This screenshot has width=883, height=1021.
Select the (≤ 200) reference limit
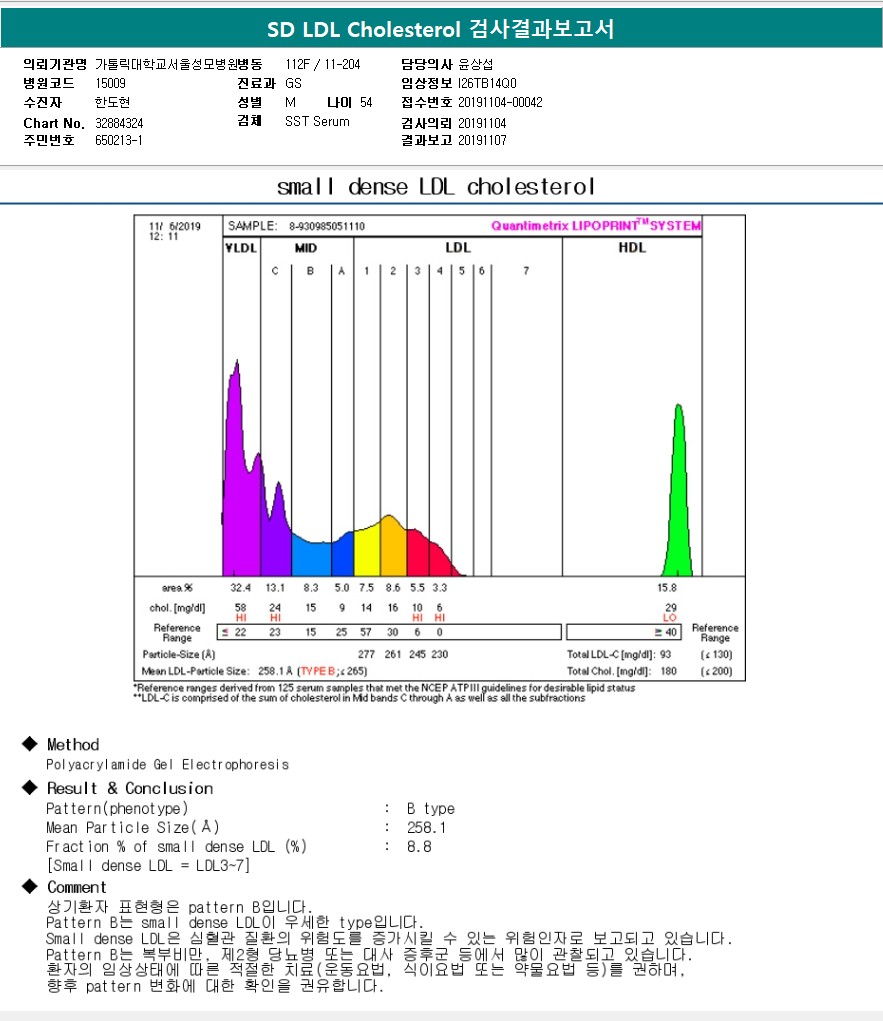point(716,671)
